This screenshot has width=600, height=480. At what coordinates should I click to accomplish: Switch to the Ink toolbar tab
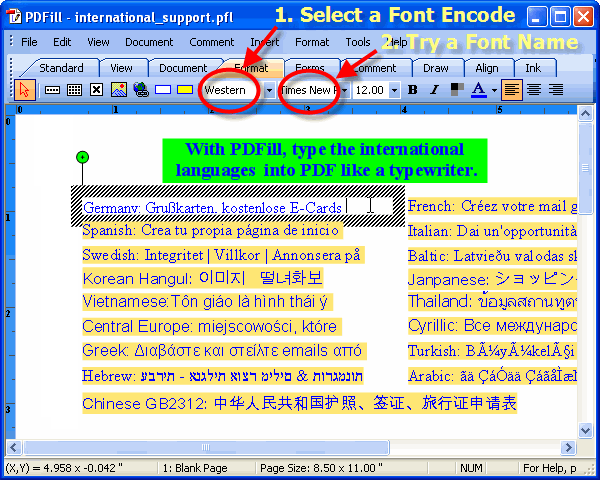click(533, 68)
